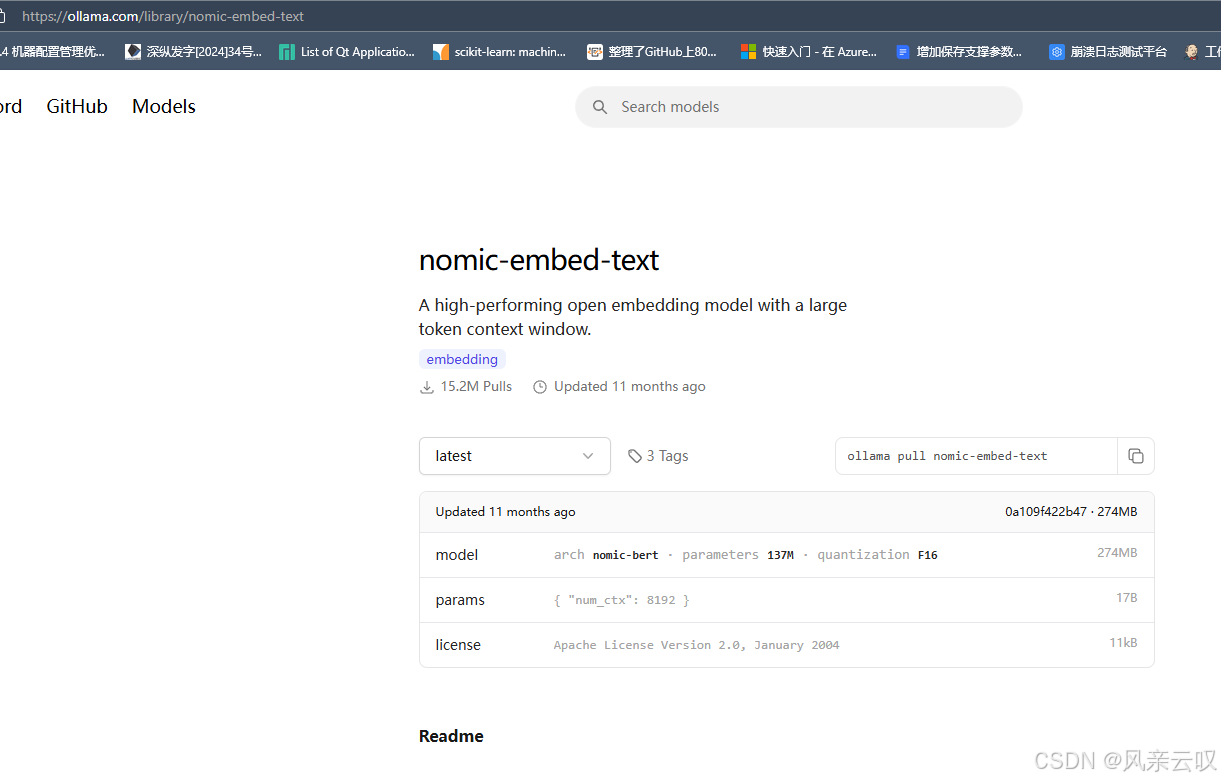The height and width of the screenshot is (780, 1221).
Task: Click the num_ctx 8192 params text
Action: [622, 600]
